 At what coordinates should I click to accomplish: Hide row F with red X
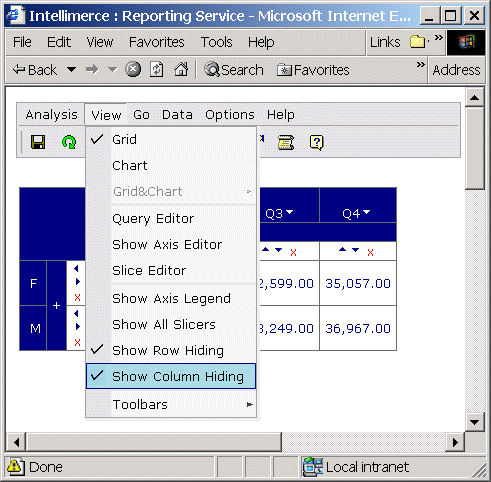77,297
